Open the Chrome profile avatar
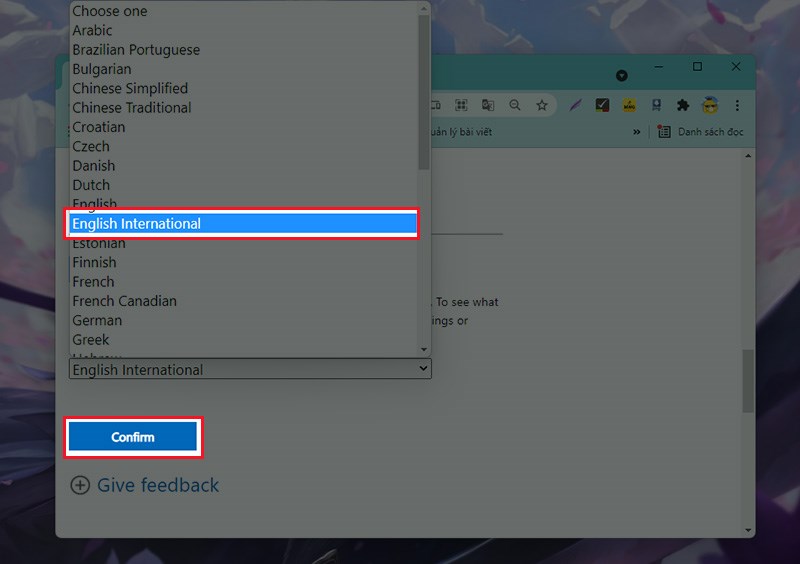 click(710, 105)
